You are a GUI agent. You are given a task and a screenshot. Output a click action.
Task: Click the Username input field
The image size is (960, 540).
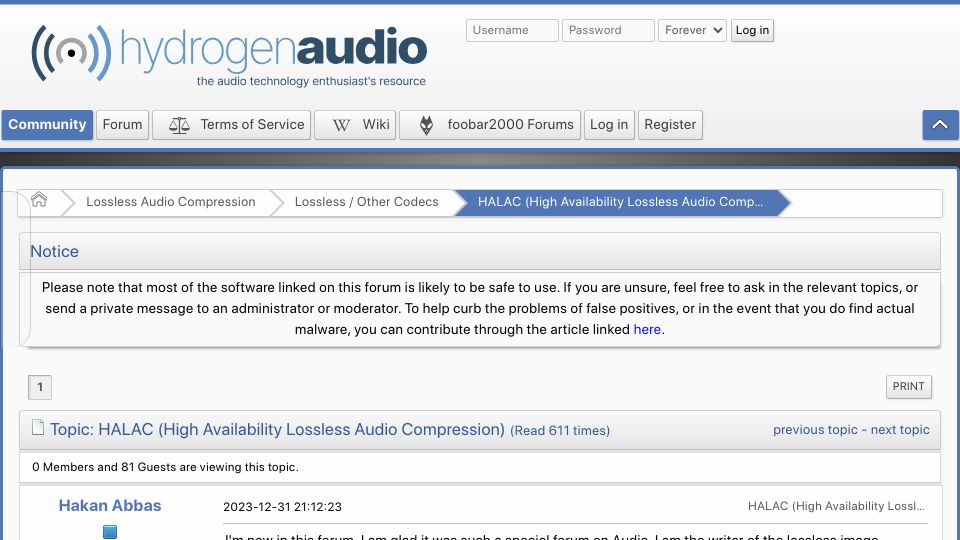point(512,30)
